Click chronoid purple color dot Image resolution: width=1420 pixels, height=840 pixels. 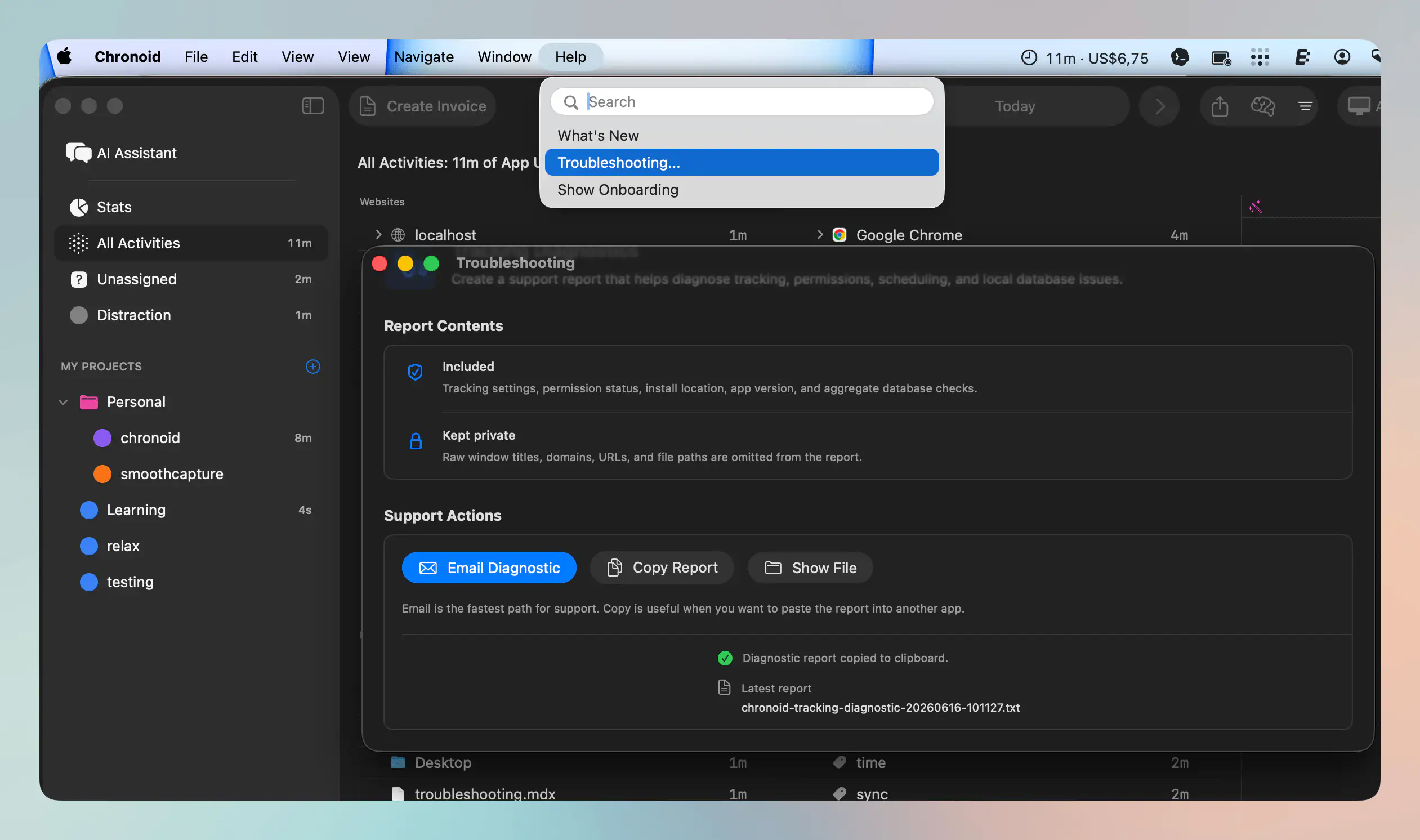tap(102, 438)
